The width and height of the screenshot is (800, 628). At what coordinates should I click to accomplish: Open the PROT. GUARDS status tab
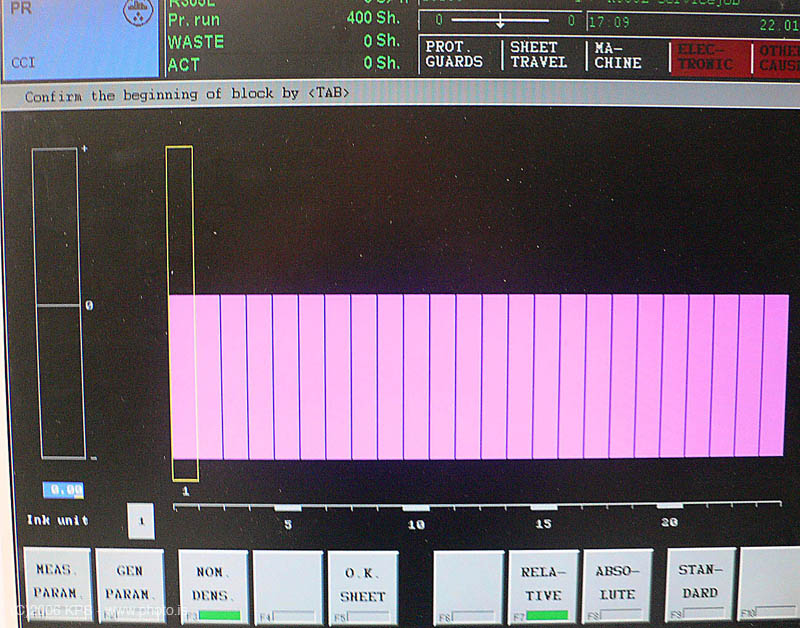coord(456,55)
